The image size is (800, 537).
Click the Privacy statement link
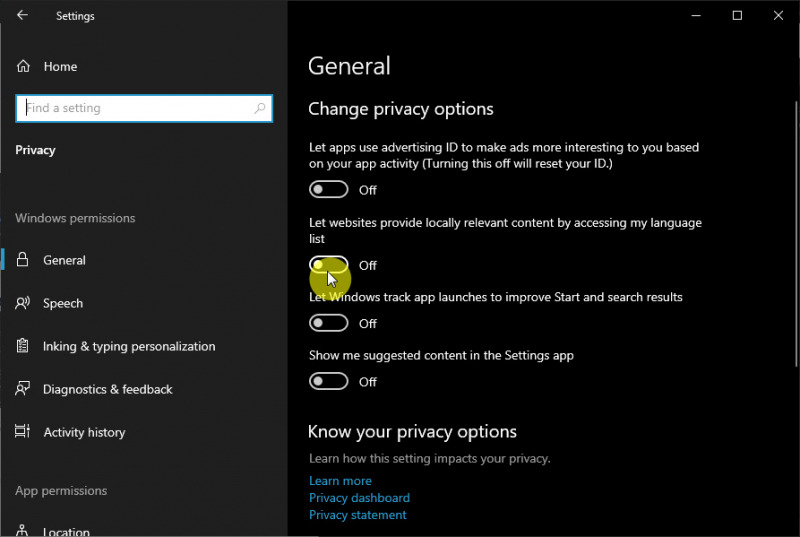pos(357,514)
